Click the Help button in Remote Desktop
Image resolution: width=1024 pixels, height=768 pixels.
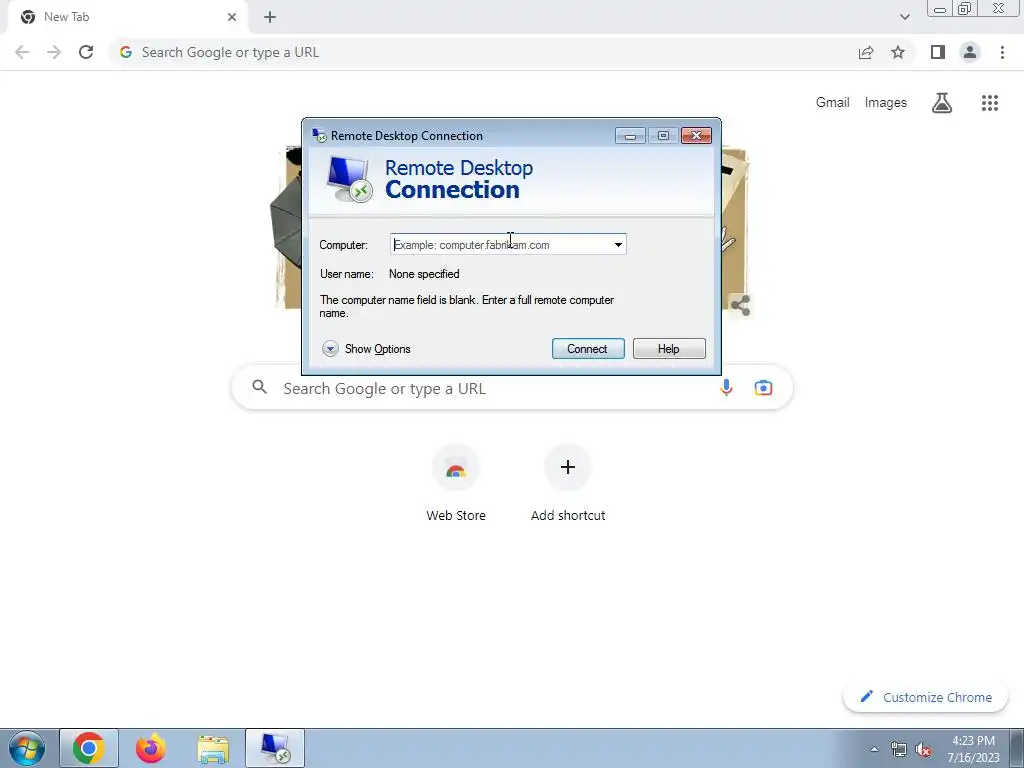pyautogui.click(x=669, y=349)
